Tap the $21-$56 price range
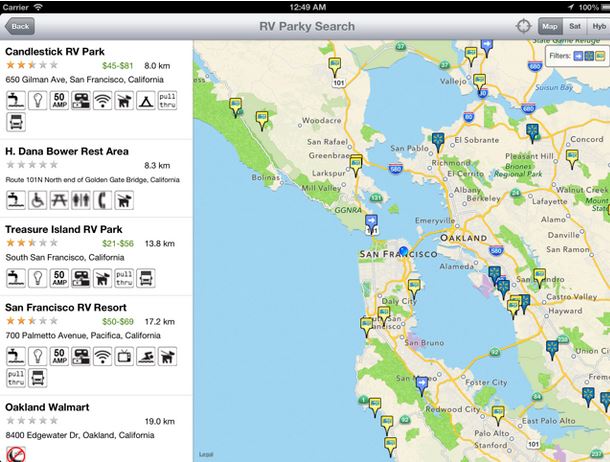Screen dimensions: 610x462 point(117,243)
